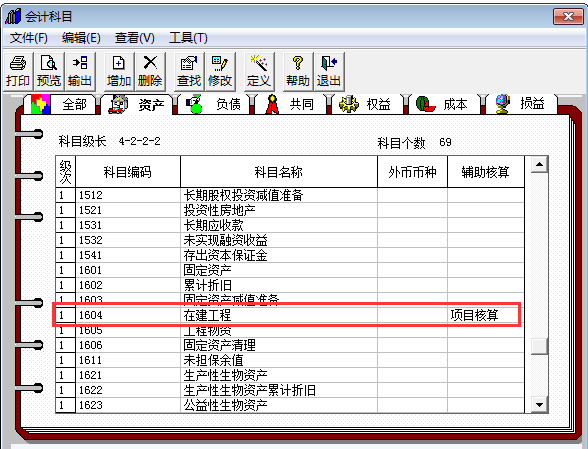This screenshot has height=449, width=588.
Task: Click the 退出 exit toolbar icon
Action: coord(329,71)
